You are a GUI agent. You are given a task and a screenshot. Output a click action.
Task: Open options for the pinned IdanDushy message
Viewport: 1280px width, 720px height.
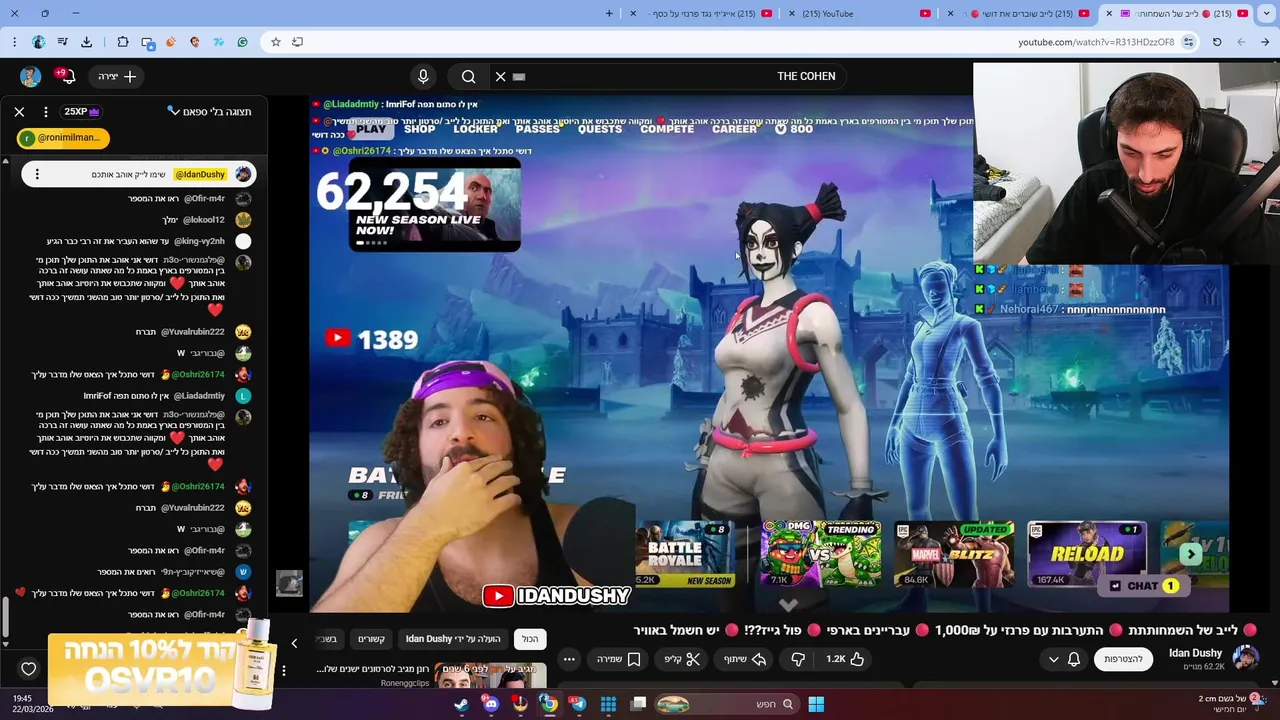click(37, 175)
